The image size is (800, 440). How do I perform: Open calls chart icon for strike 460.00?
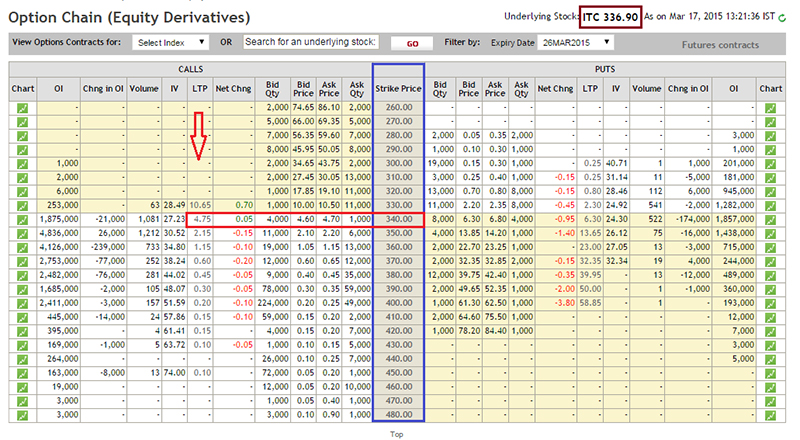click(22, 387)
